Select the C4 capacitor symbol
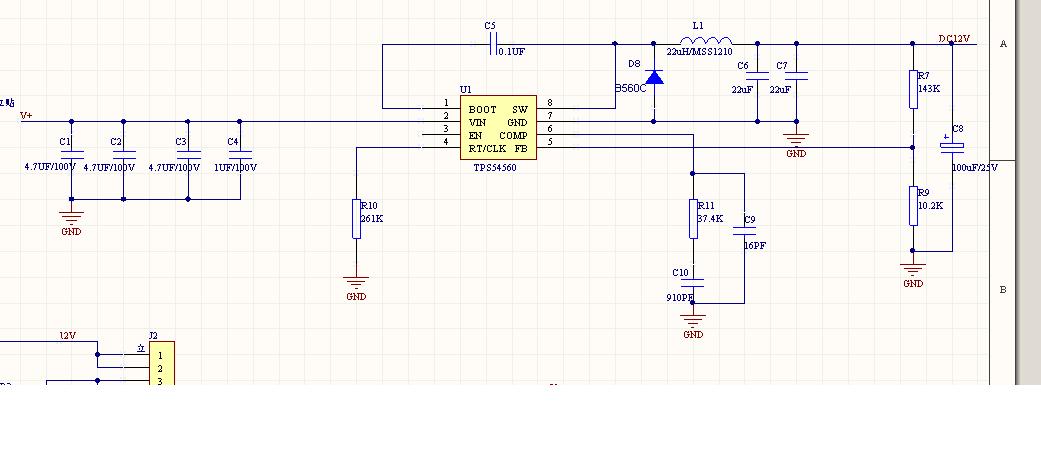 (x=240, y=154)
